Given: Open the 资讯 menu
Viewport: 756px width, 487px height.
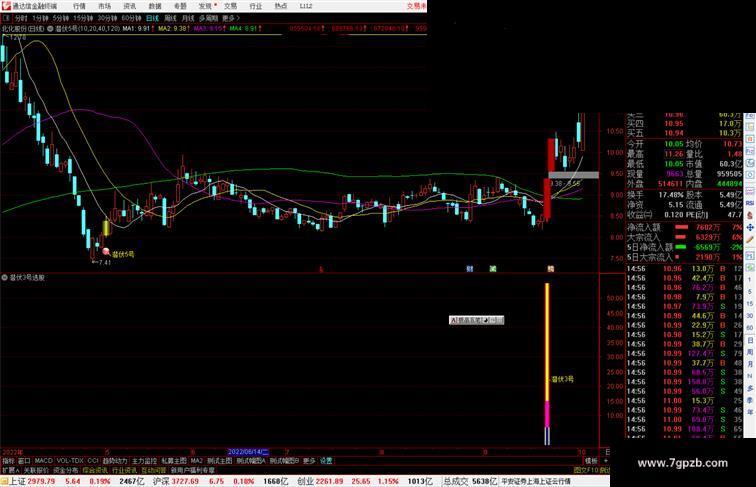Looking at the screenshot, I should point(129,6).
